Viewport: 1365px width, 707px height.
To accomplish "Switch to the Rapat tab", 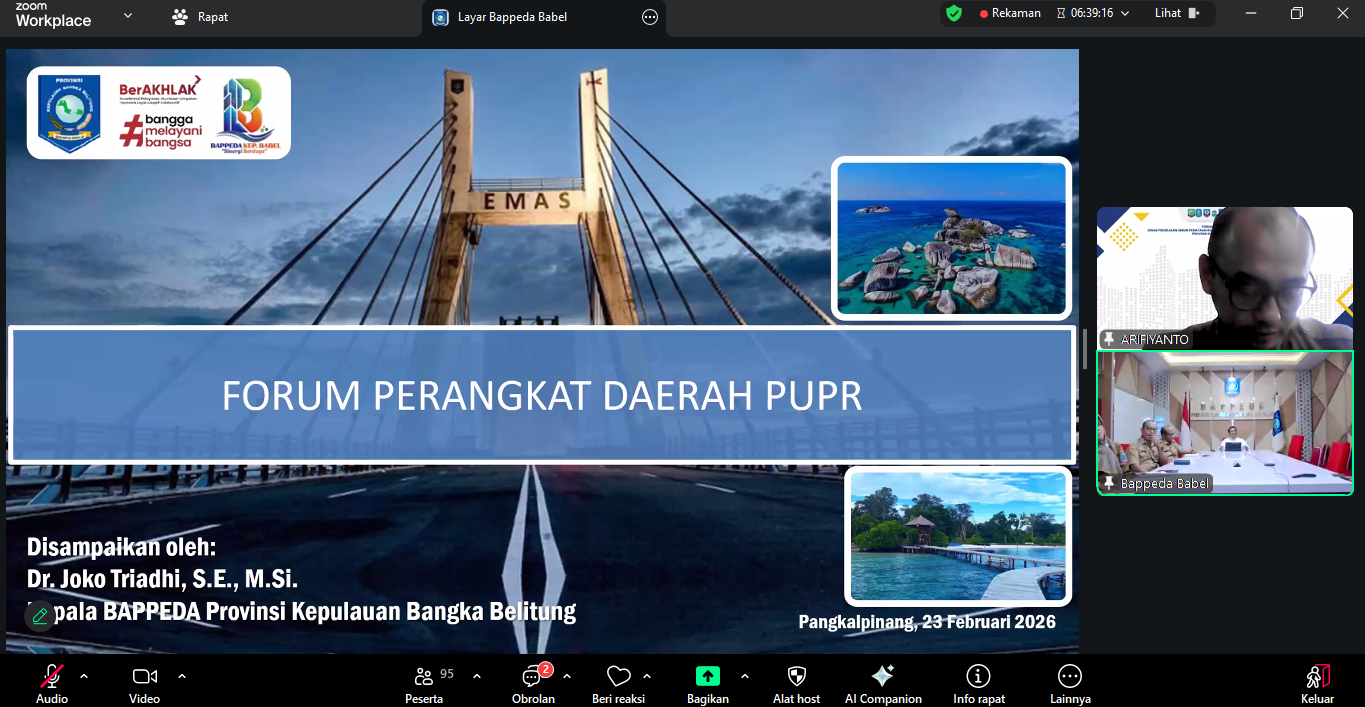I will tap(201, 17).
